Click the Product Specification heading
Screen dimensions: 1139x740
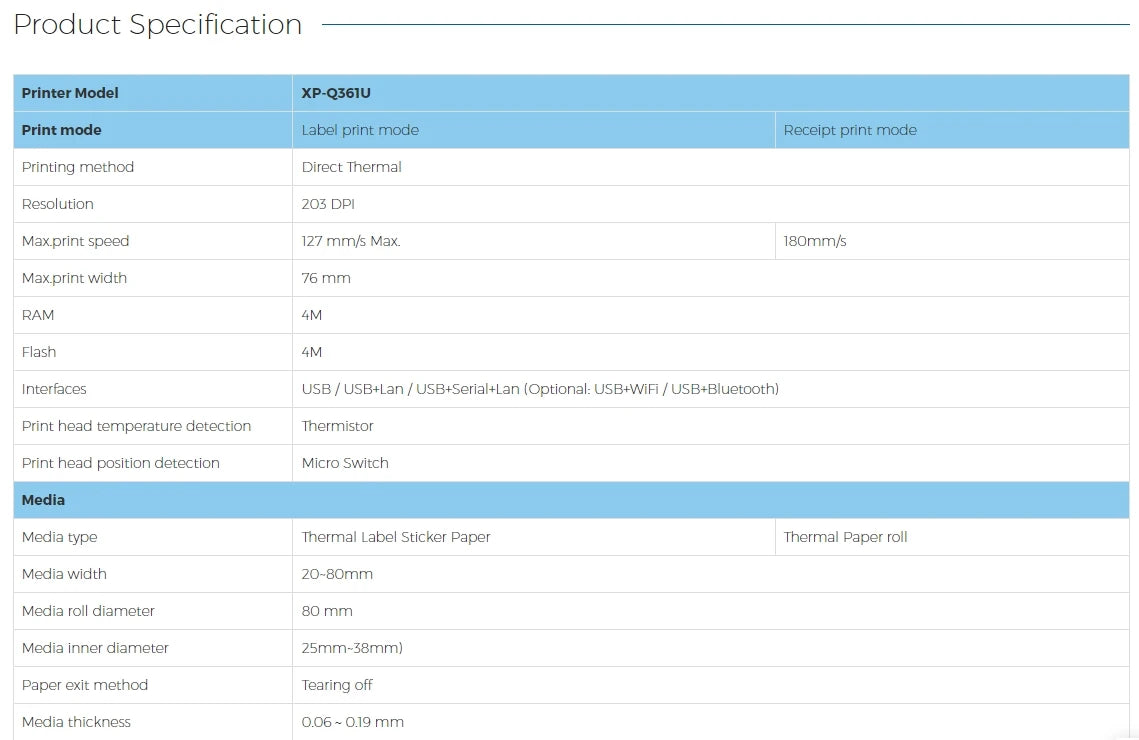[158, 25]
